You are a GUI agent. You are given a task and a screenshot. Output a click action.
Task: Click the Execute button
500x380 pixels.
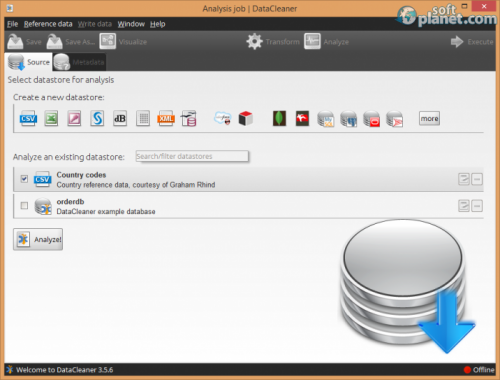472,42
